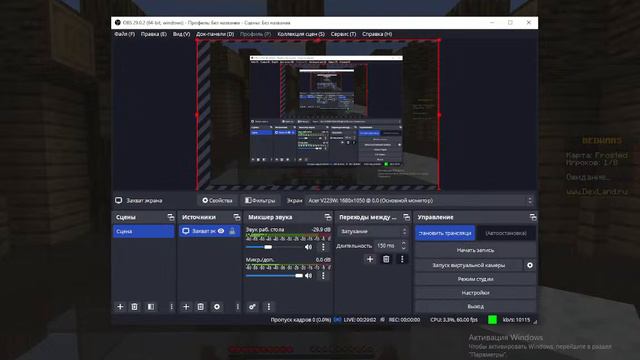This screenshot has width=640, height=360.
Task: Open Сервис menu
Action: (343, 34)
